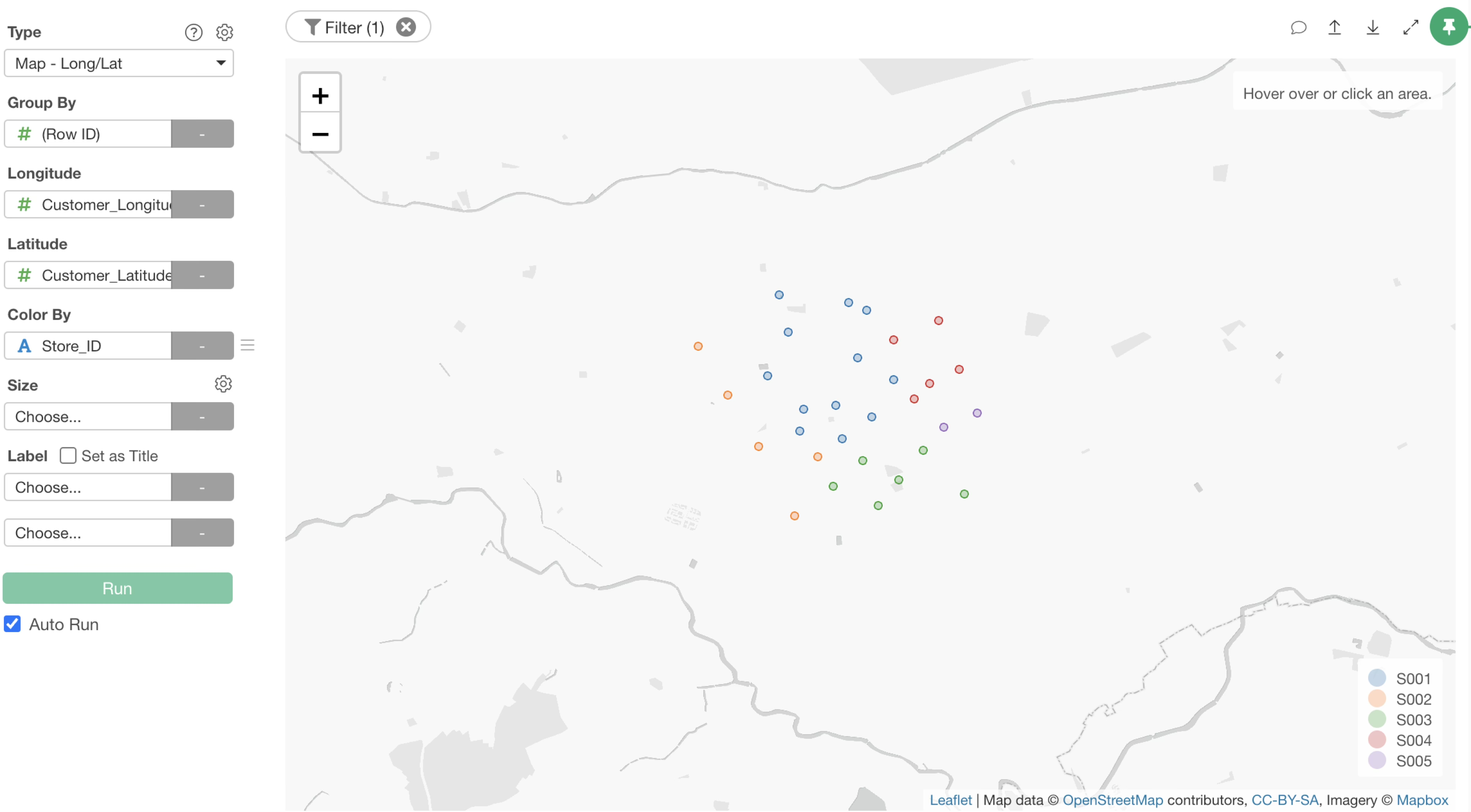This screenshot has width=1471, height=812.
Task: Open the Size settings gear
Action: pos(223,384)
